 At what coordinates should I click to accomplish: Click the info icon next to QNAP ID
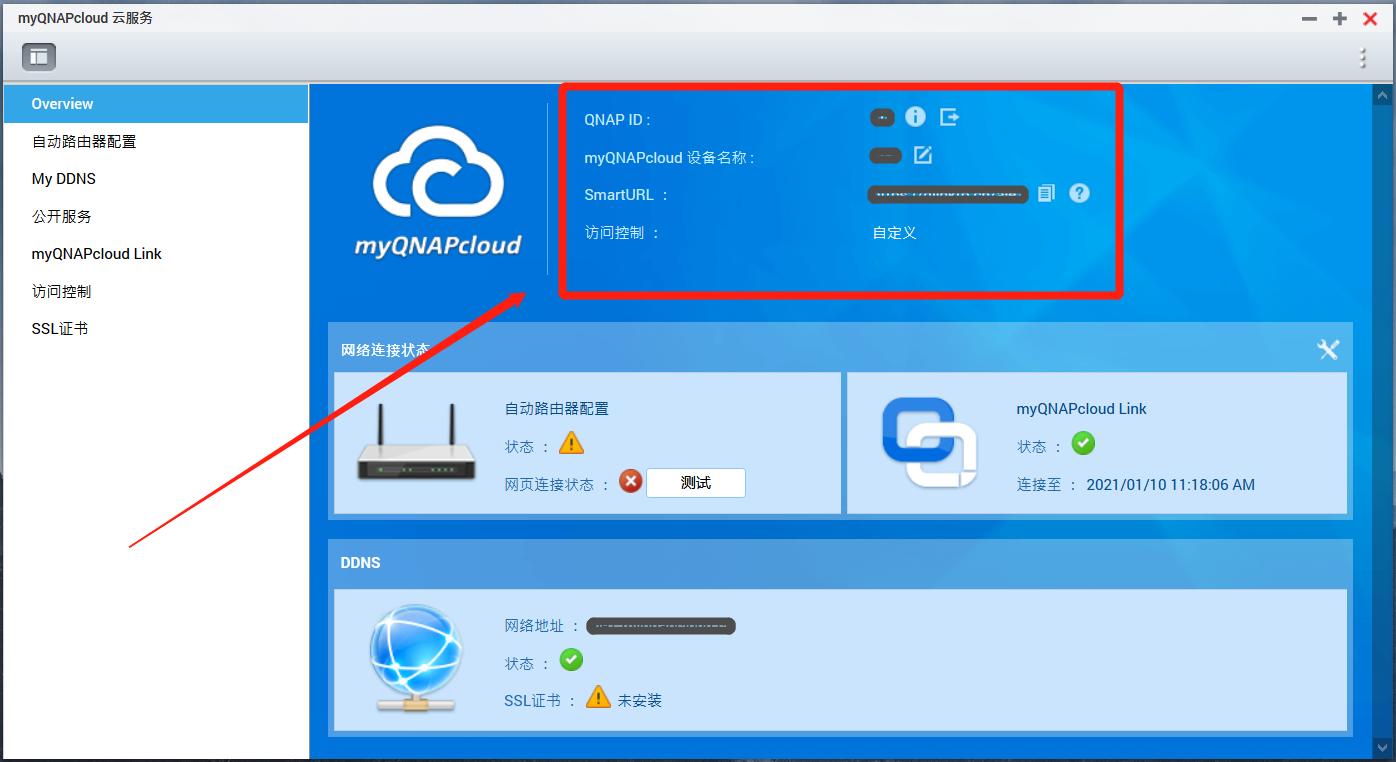click(915, 116)
